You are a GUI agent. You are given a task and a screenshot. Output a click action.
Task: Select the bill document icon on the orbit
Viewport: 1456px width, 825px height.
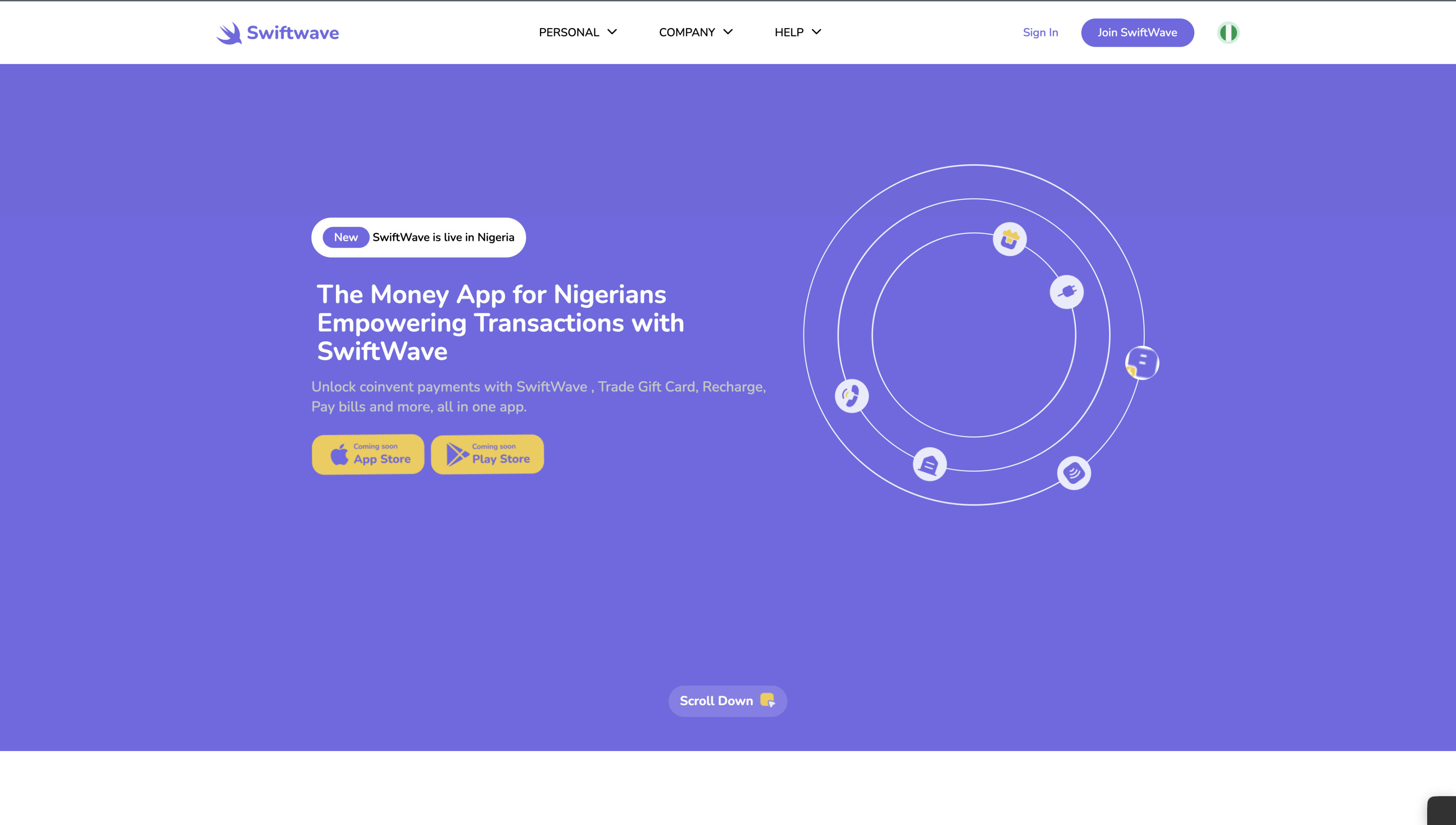929,465
